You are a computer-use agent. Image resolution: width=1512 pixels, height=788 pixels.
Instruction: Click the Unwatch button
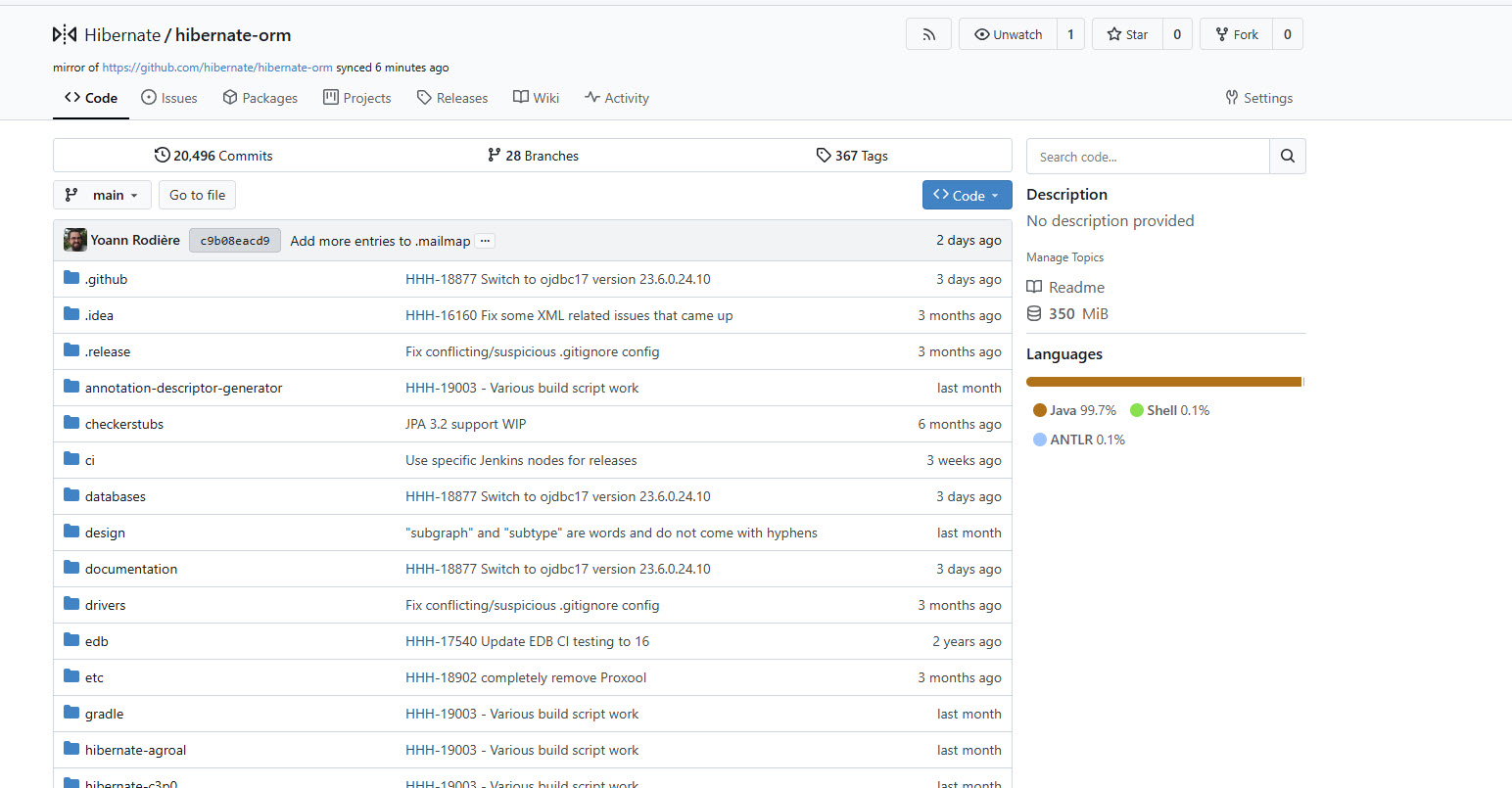(1008, 34)
